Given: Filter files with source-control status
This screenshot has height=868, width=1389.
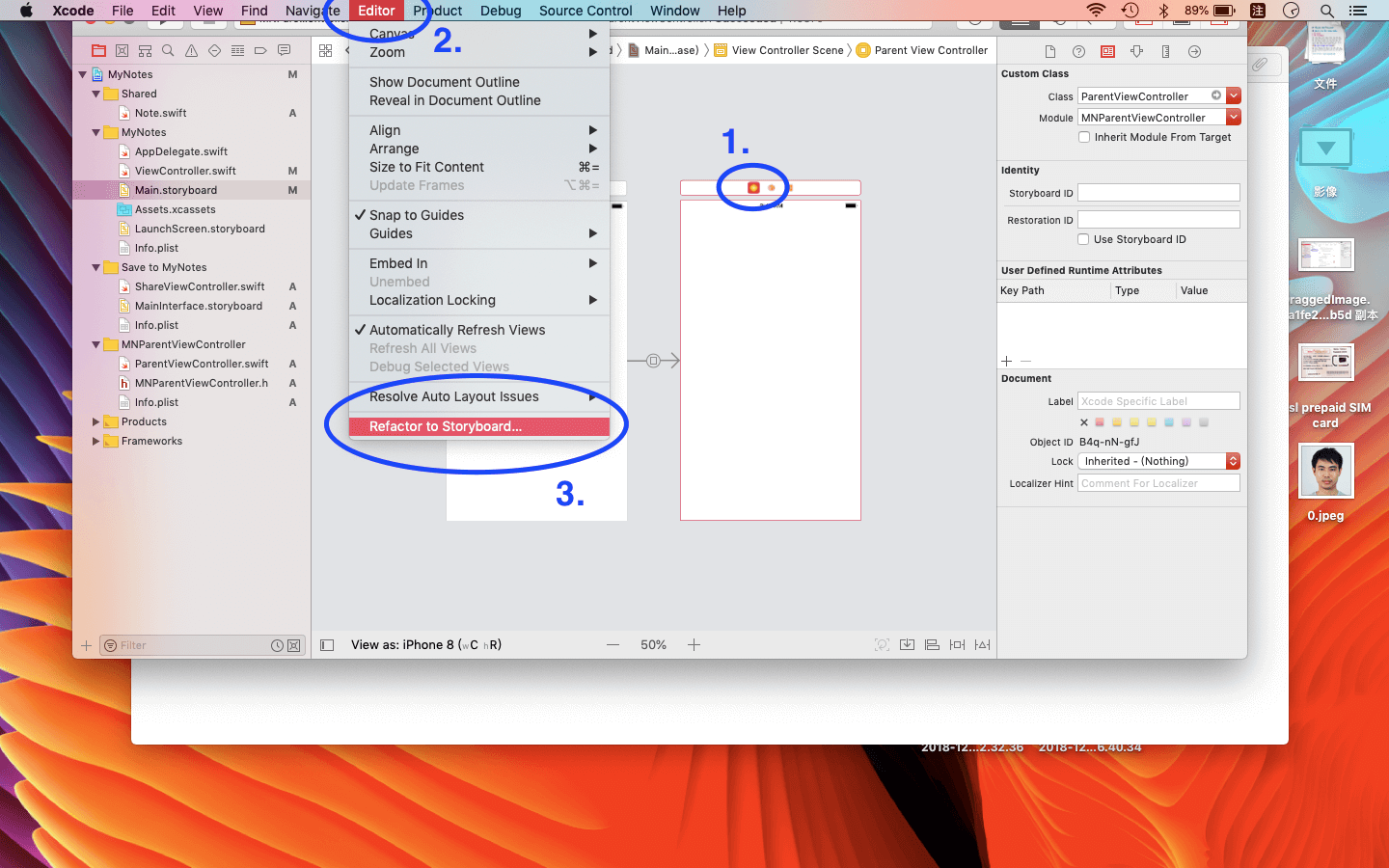Looking at the screenshot, I should (x=294, y=645).
